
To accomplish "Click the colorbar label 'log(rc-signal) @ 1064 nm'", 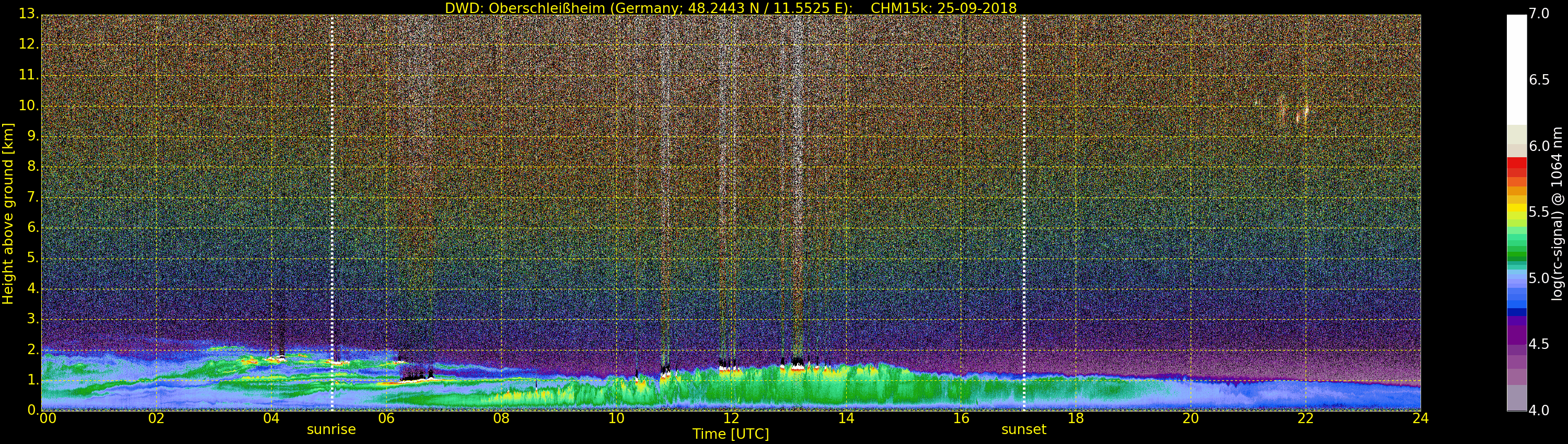I will pyautogui.click(x=1557, y=213).
